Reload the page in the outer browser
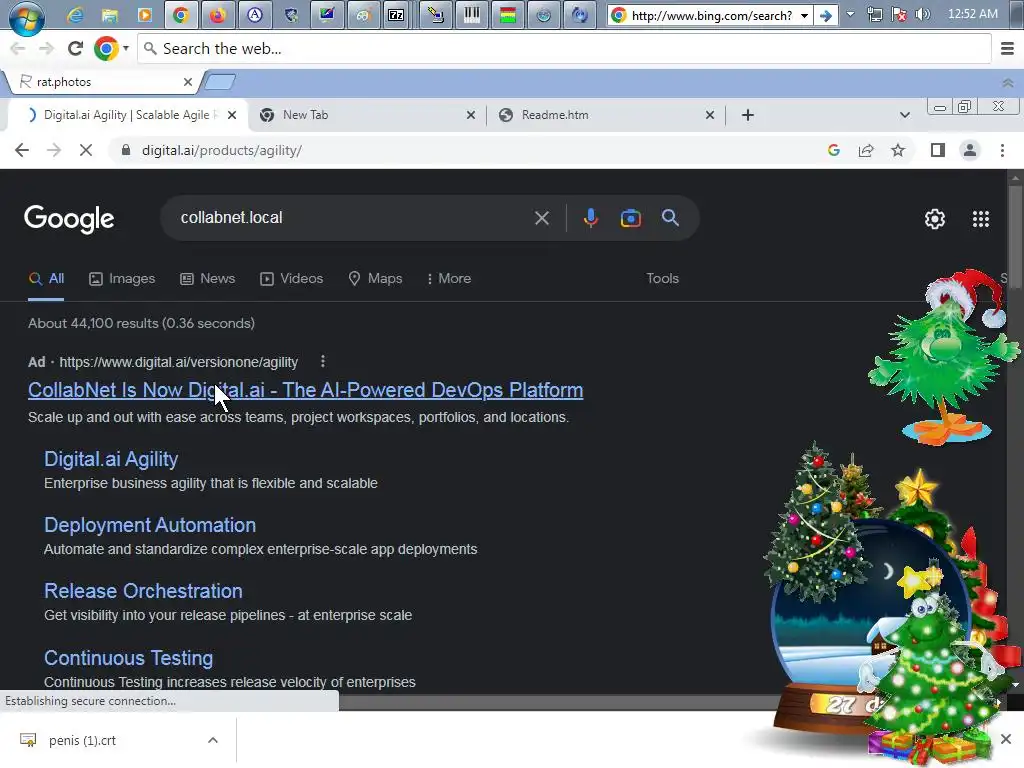The height and width of the screenshot is (768, 1024). [x=76, y=48]
